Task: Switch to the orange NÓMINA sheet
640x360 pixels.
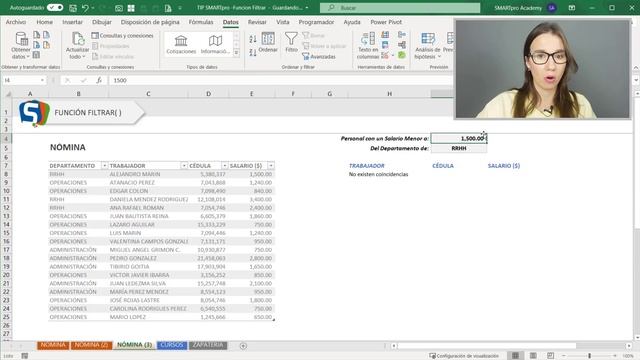Action: pyautogui.click(x=53, y=345)
